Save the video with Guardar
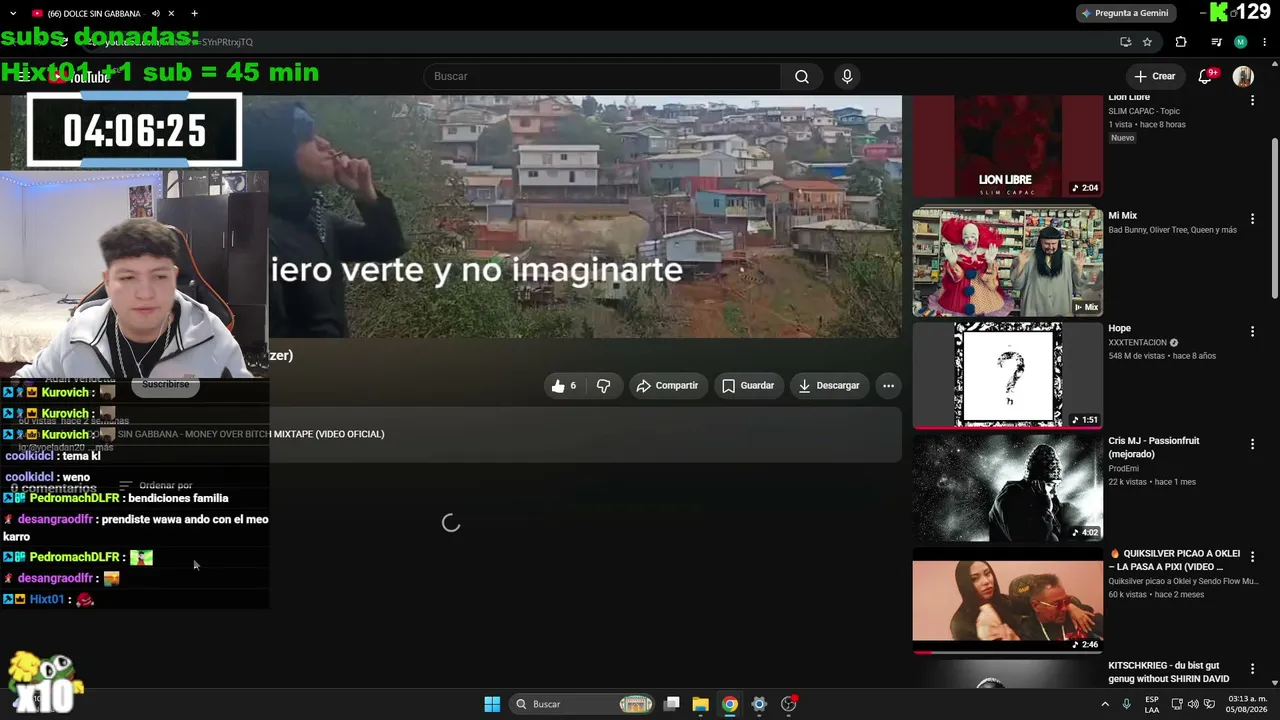This screenshot has width=1280, height=720. pyautogui.click(x=748, y=386)
